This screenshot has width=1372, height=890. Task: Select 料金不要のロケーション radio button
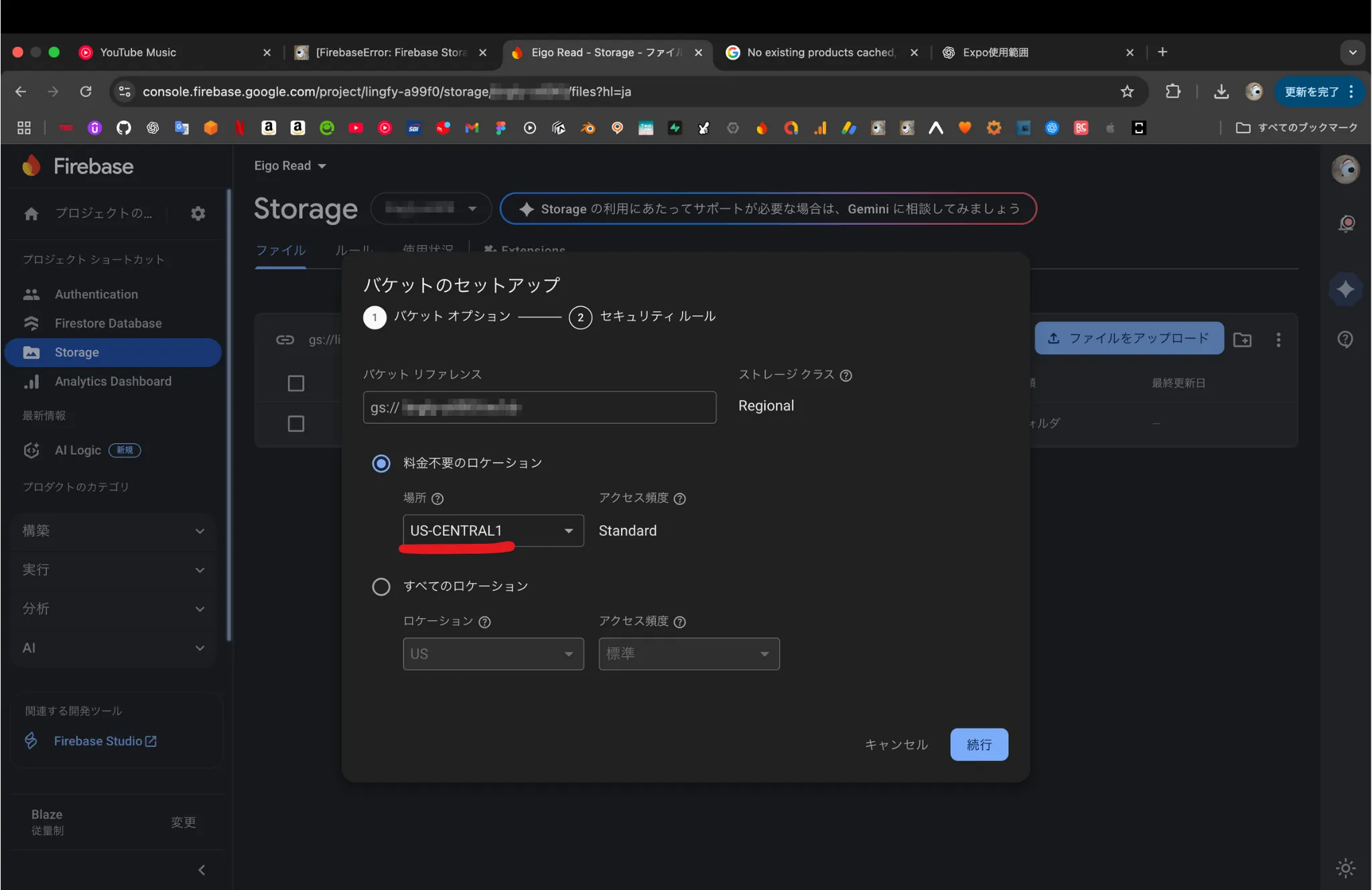381,463
